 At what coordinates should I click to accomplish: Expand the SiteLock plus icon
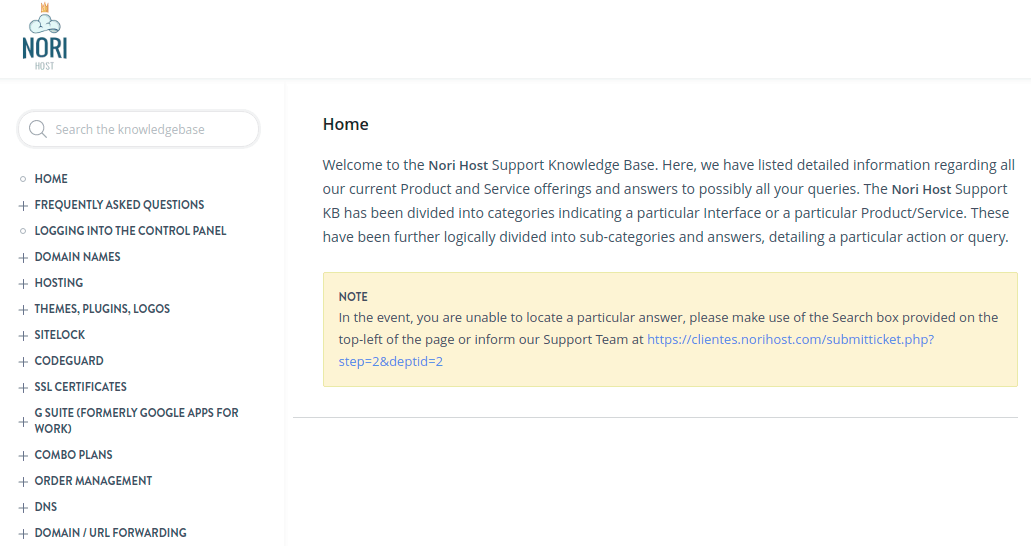coord(23,335)
